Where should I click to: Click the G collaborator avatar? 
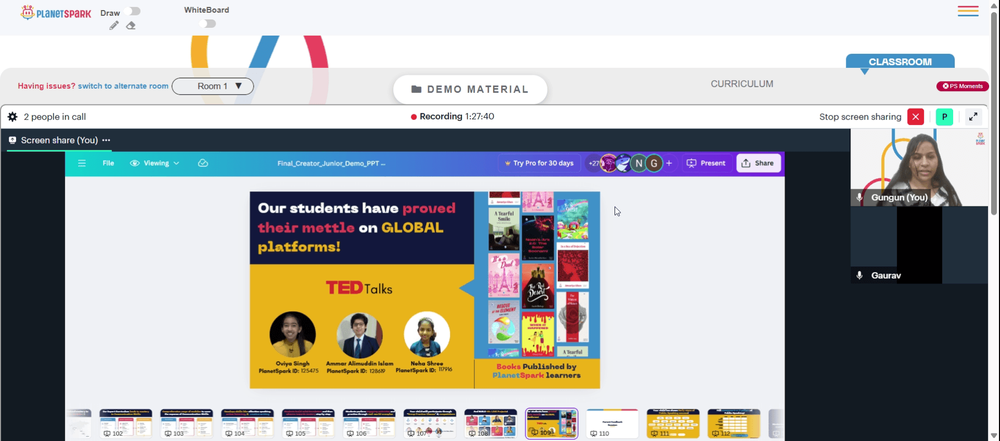(x=654, y=163)
